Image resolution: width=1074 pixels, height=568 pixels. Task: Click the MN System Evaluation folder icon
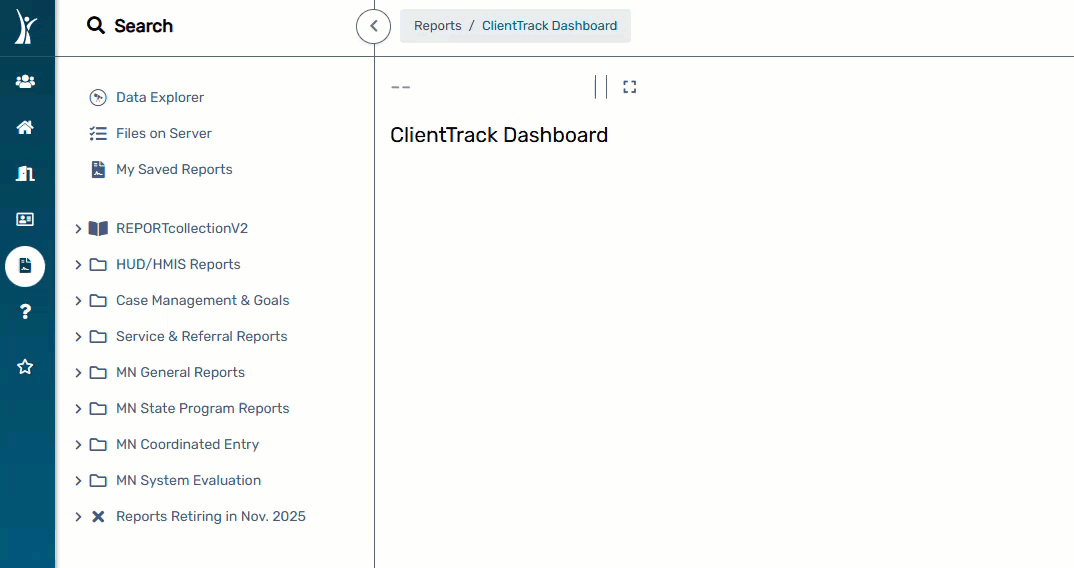[x=98, y=480]
